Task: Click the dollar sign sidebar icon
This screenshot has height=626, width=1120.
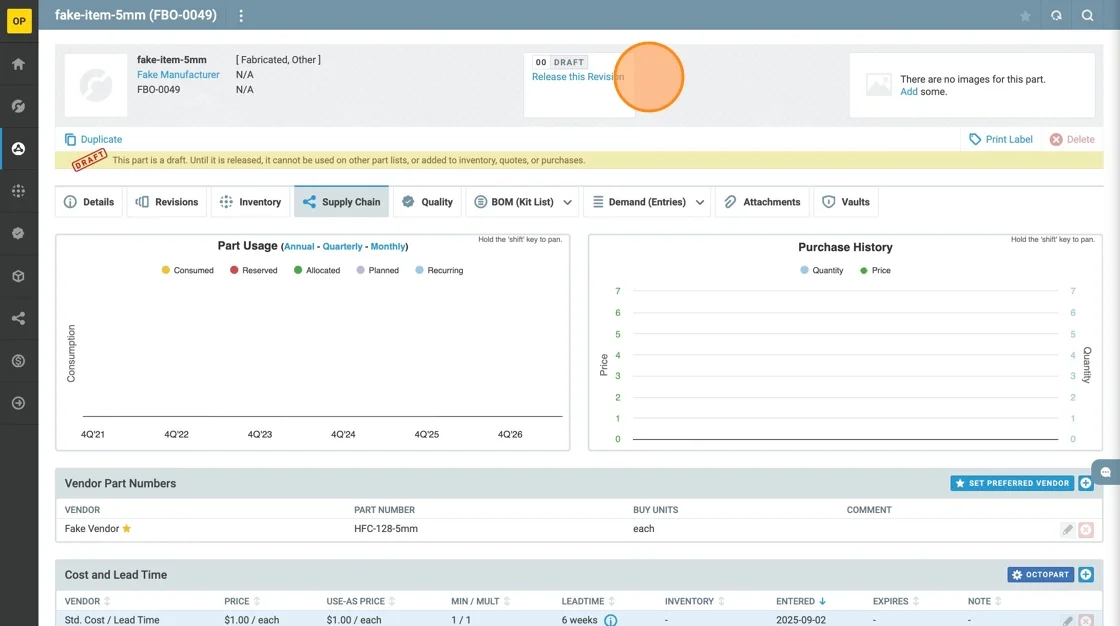Action: 18,361
